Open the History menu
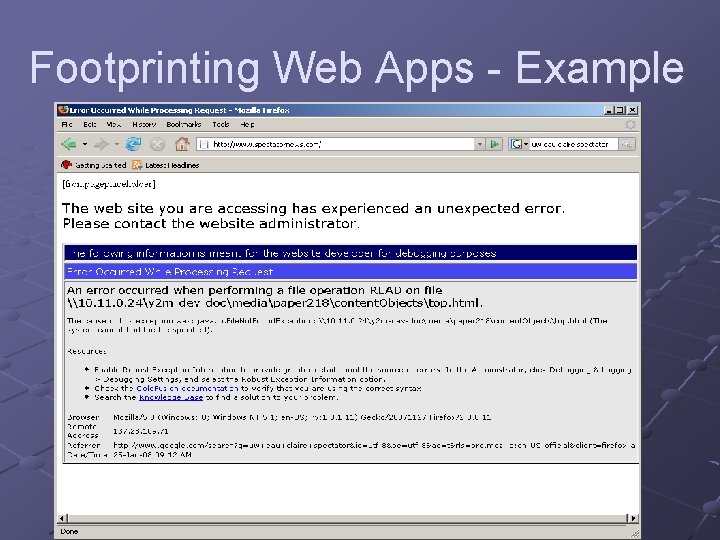This screenshot has width=720, height=540. click(x=144, y=124)
